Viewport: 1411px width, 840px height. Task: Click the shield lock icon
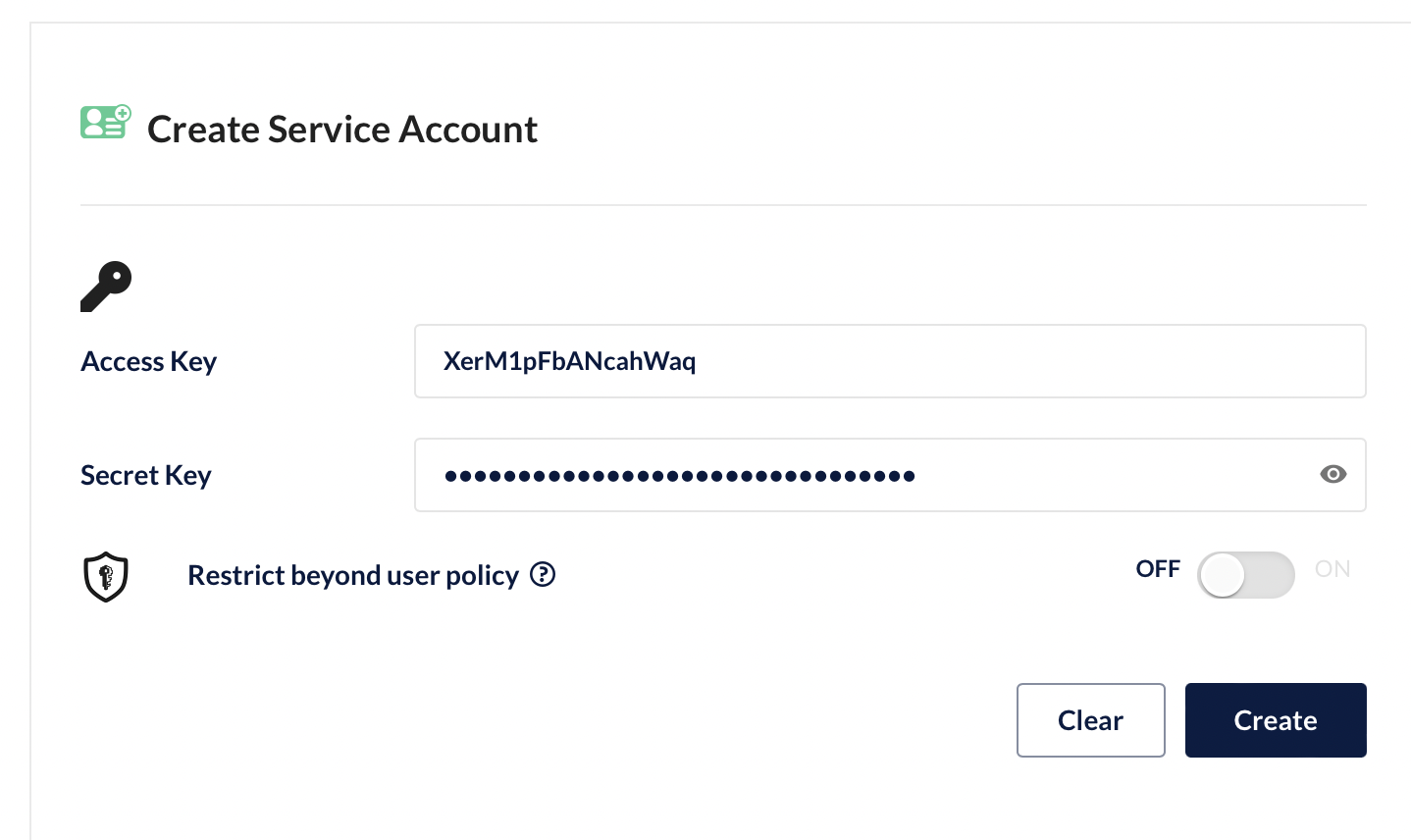point(106,576)
